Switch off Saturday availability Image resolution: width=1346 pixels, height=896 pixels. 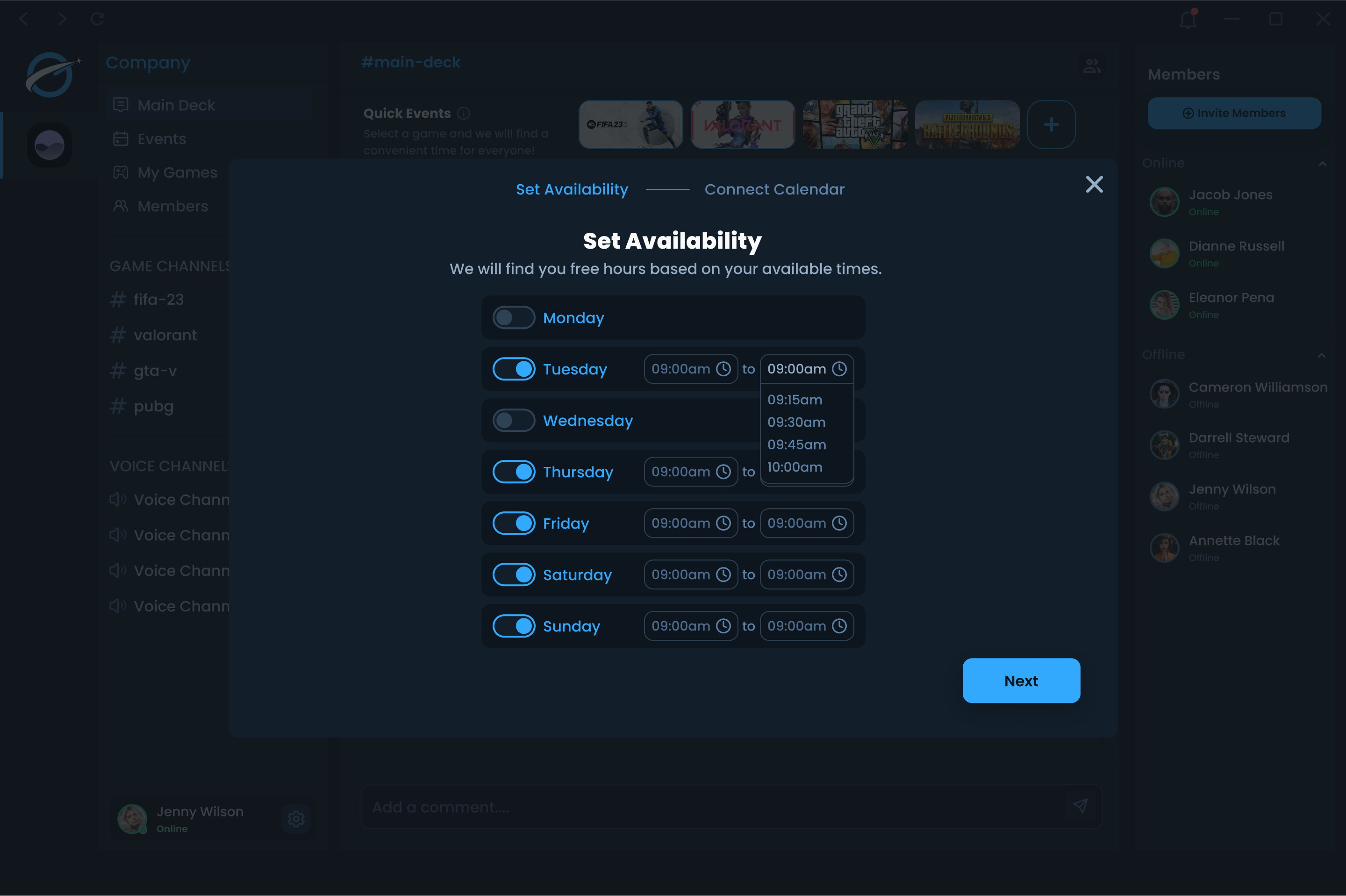pos(514,575)
